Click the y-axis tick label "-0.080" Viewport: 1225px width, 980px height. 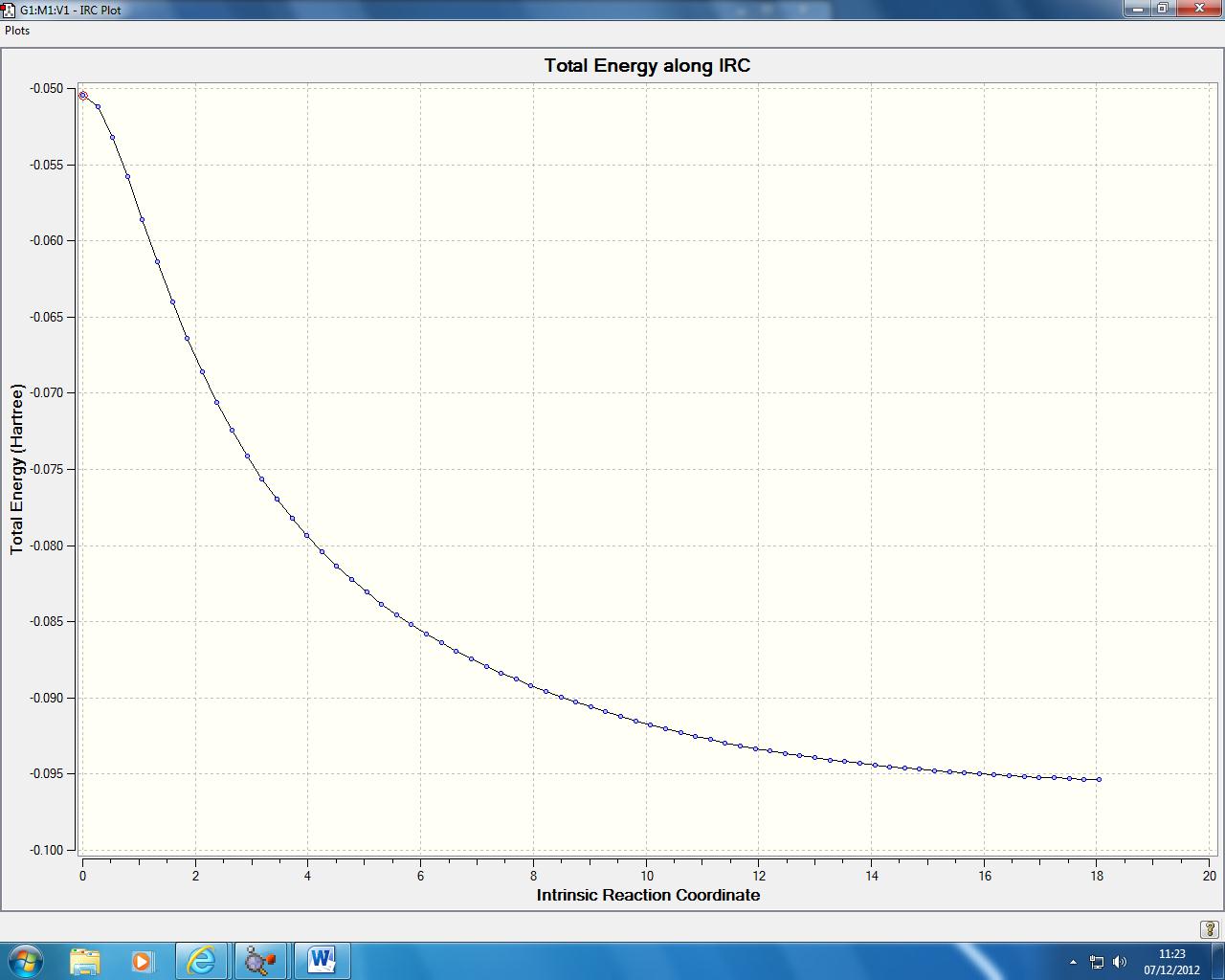[x=46, y=546]
